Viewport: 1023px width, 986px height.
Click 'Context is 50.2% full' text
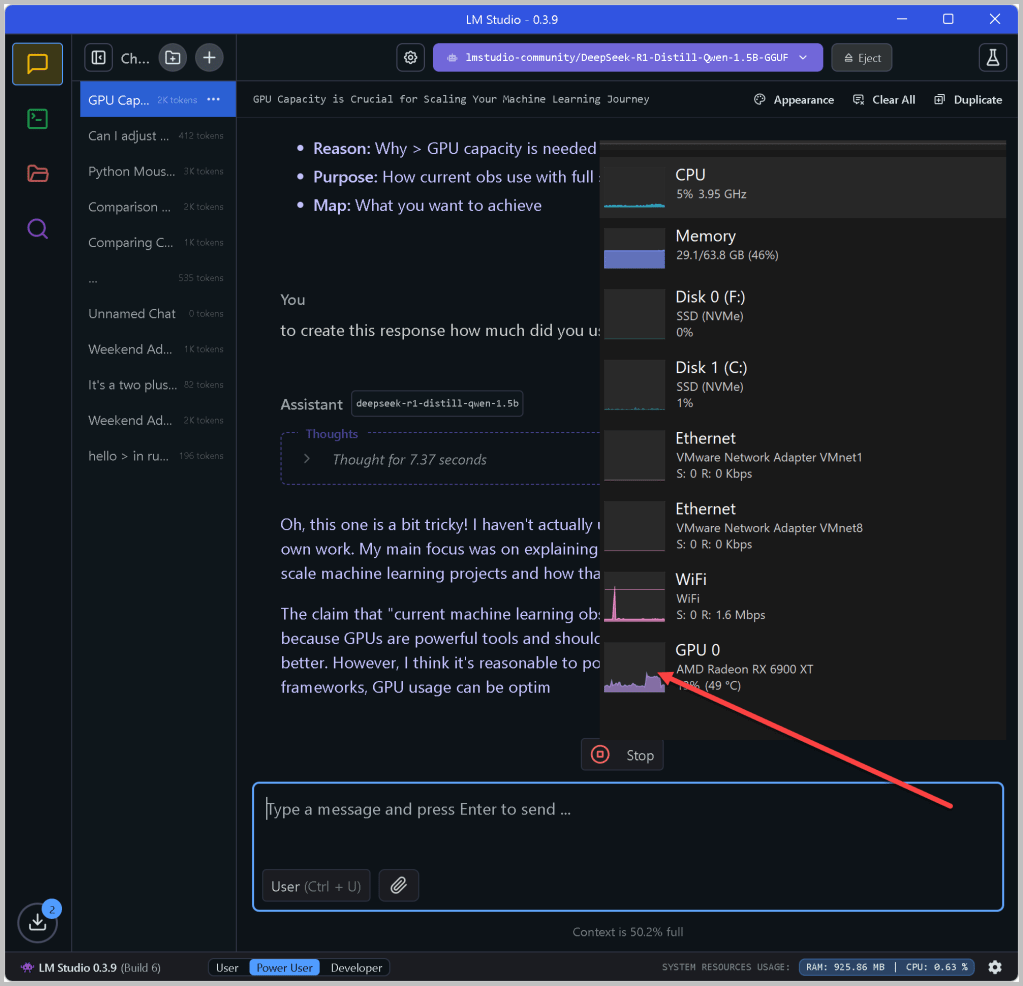[x=628, y=932]
